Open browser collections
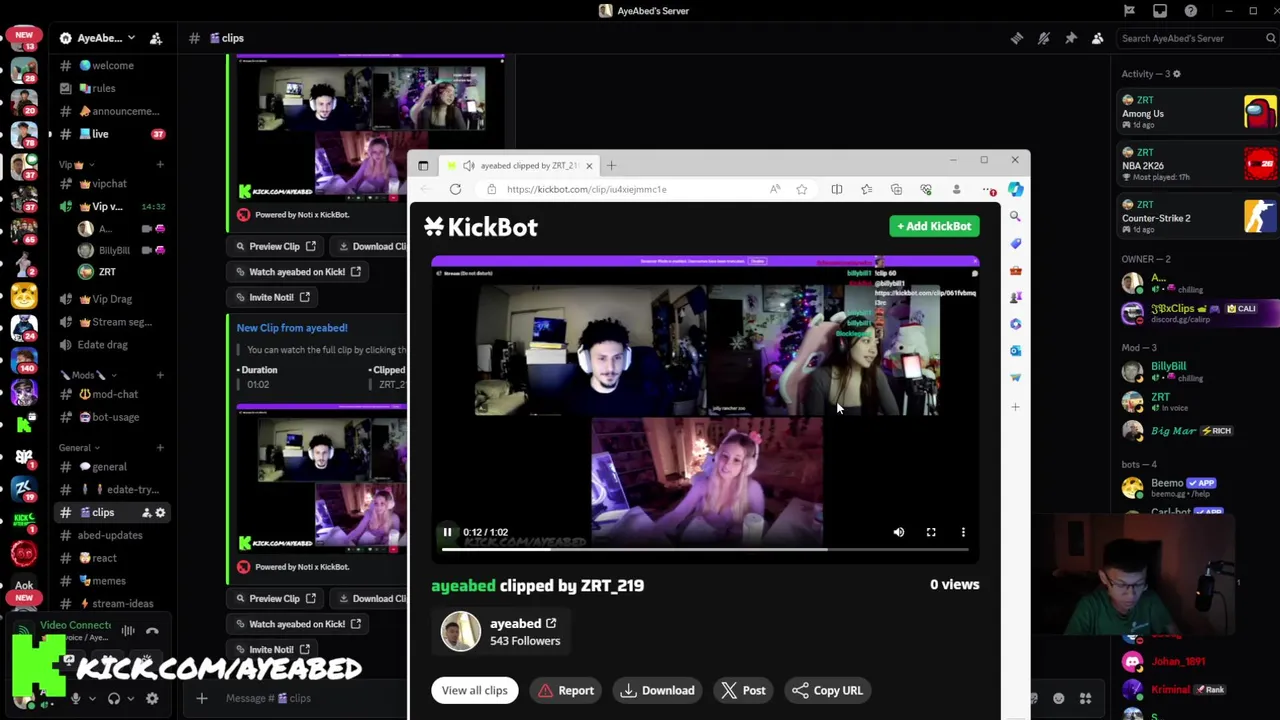This screenshot has height=720, width=1280. [x=897, y=189]
